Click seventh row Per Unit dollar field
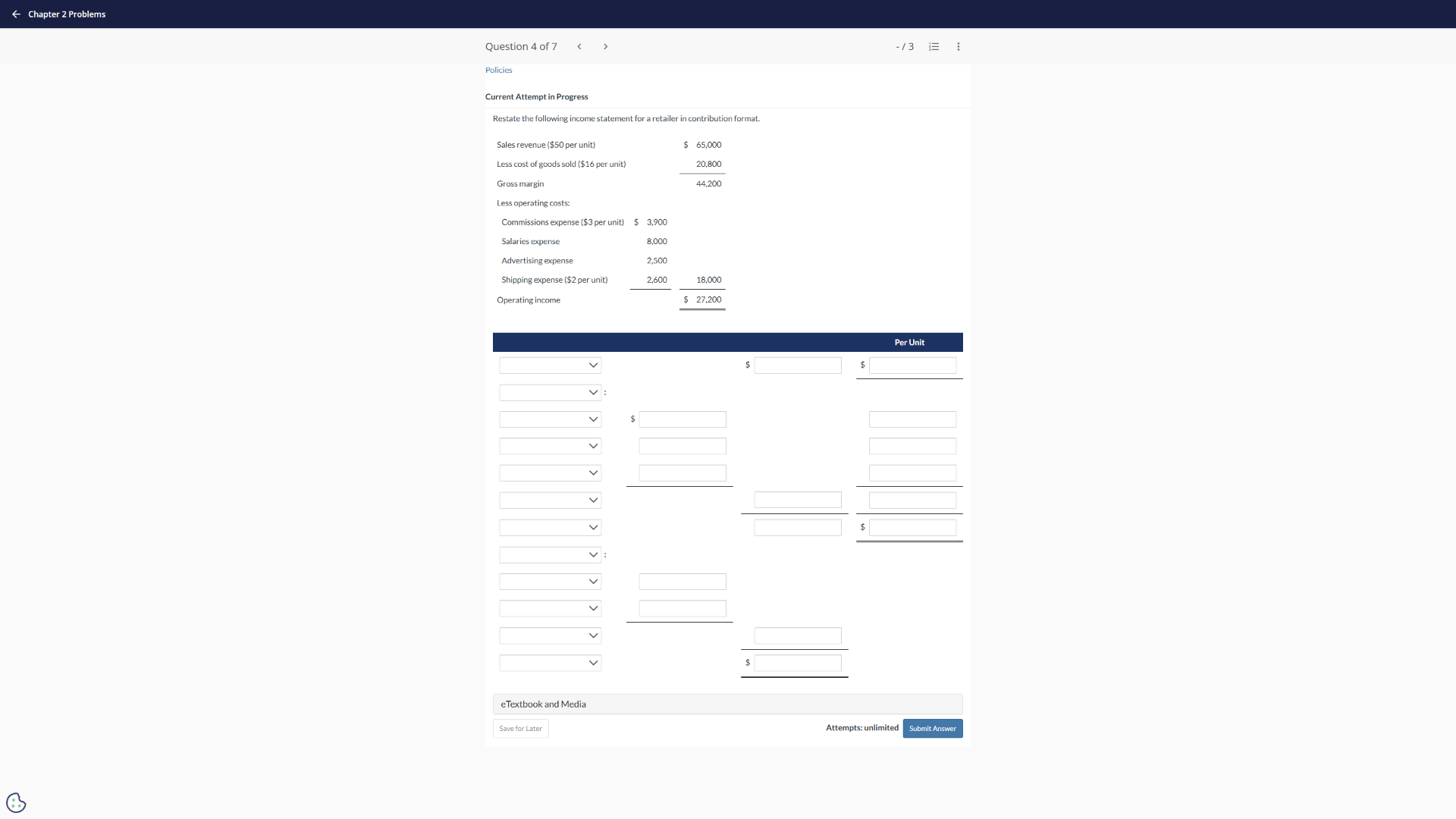The width and height of the screenshot is (1456, 819). click(913, 528)
